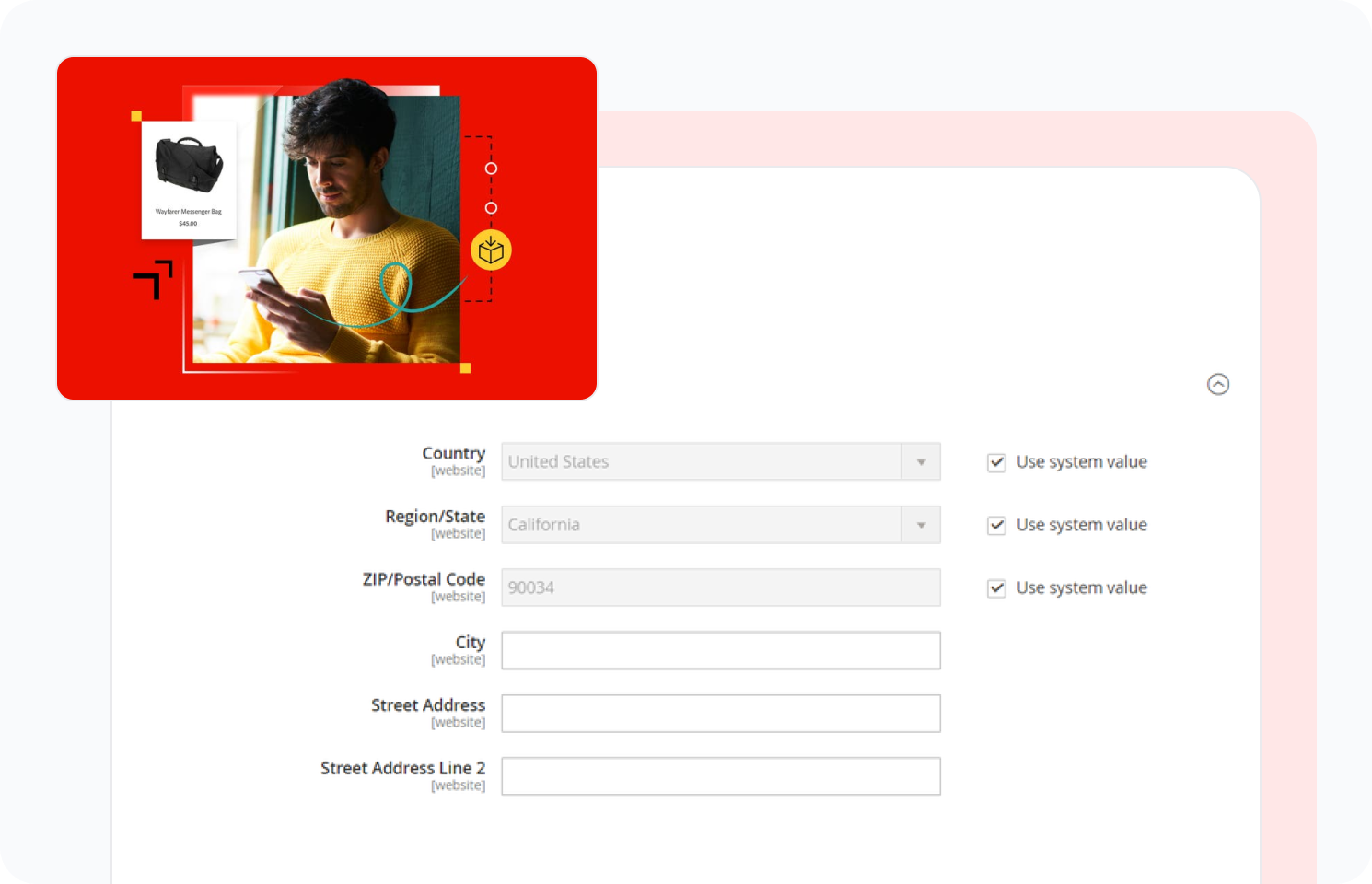Screen dimensions: 1372x884
Task: Click the yellow package box icon
Action: [491, 250]
